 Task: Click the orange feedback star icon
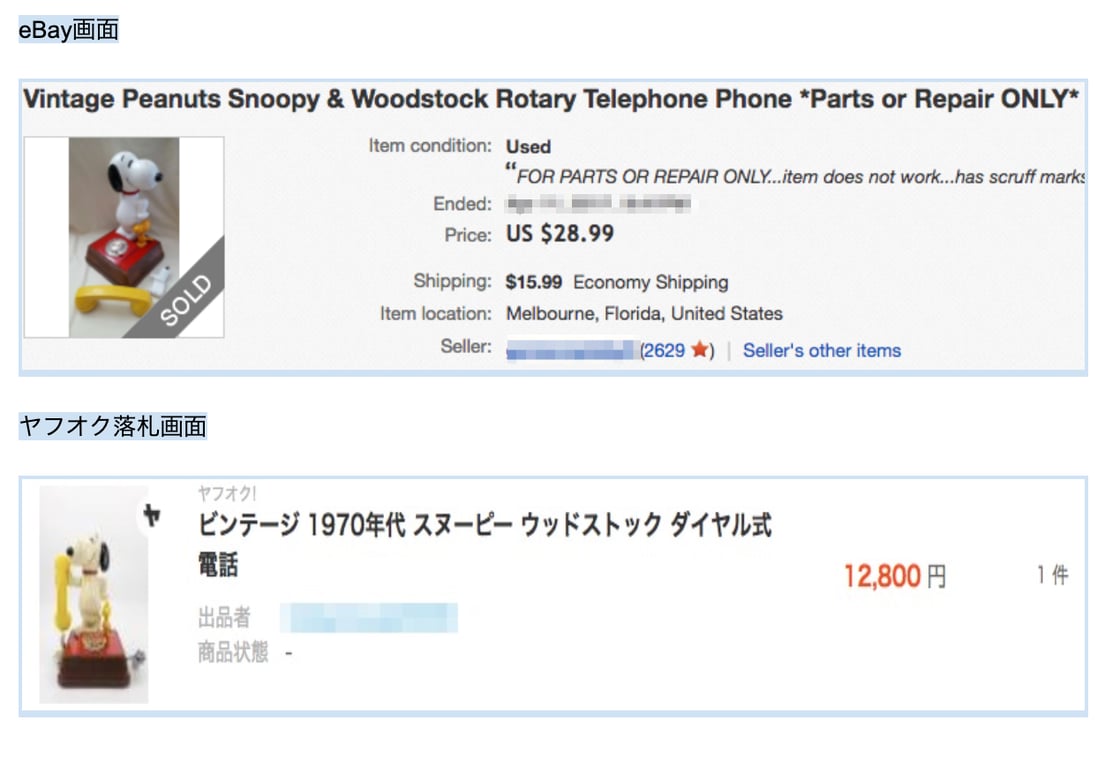pyautogui.click(x=700, y=351)
